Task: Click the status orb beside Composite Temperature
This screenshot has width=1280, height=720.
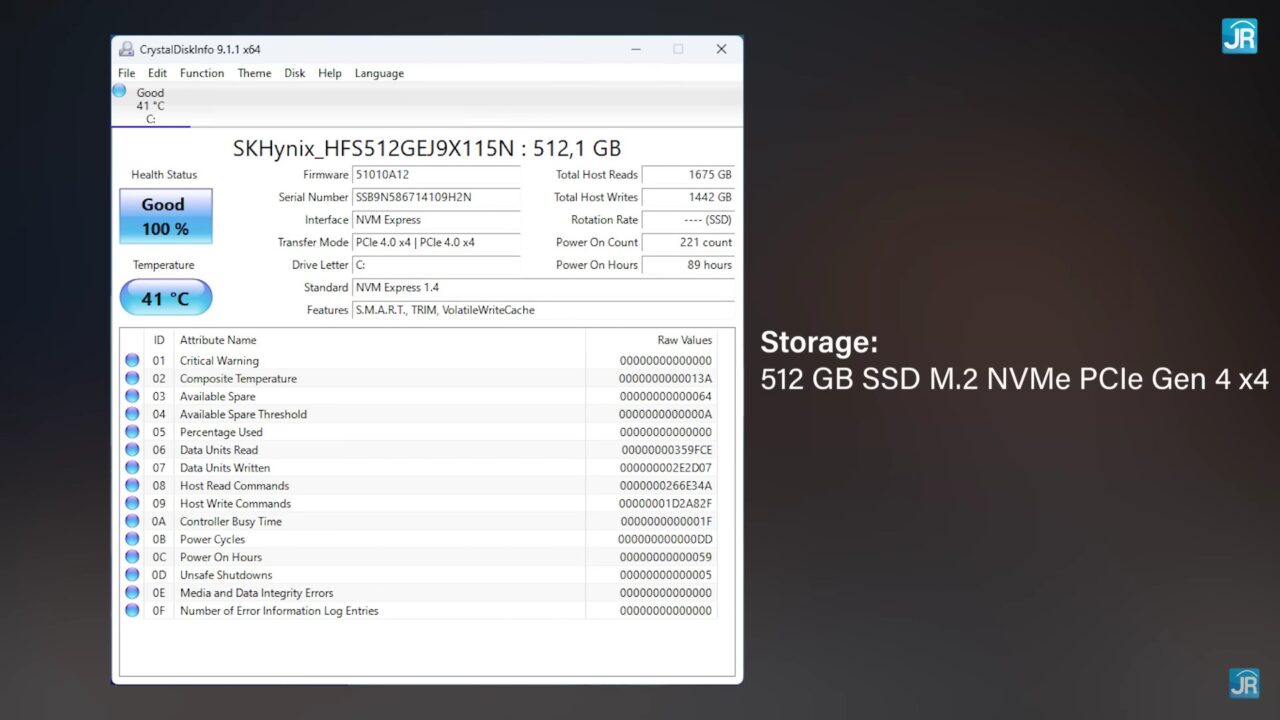Action: coord(132,379)
